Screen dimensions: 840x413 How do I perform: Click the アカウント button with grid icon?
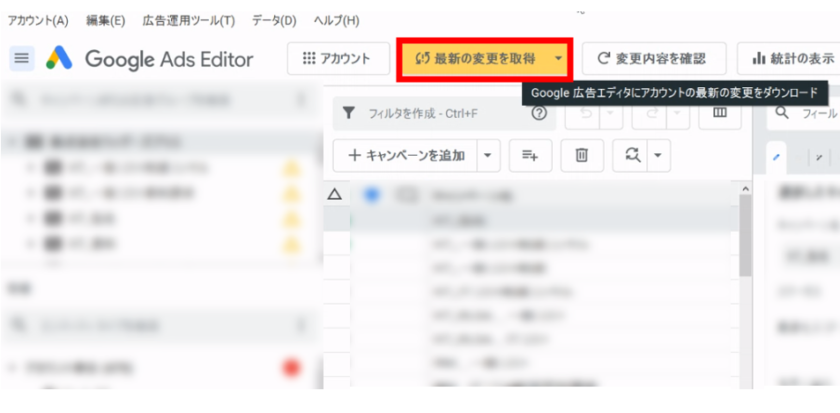pyautogui.click(x=337, y=59)
